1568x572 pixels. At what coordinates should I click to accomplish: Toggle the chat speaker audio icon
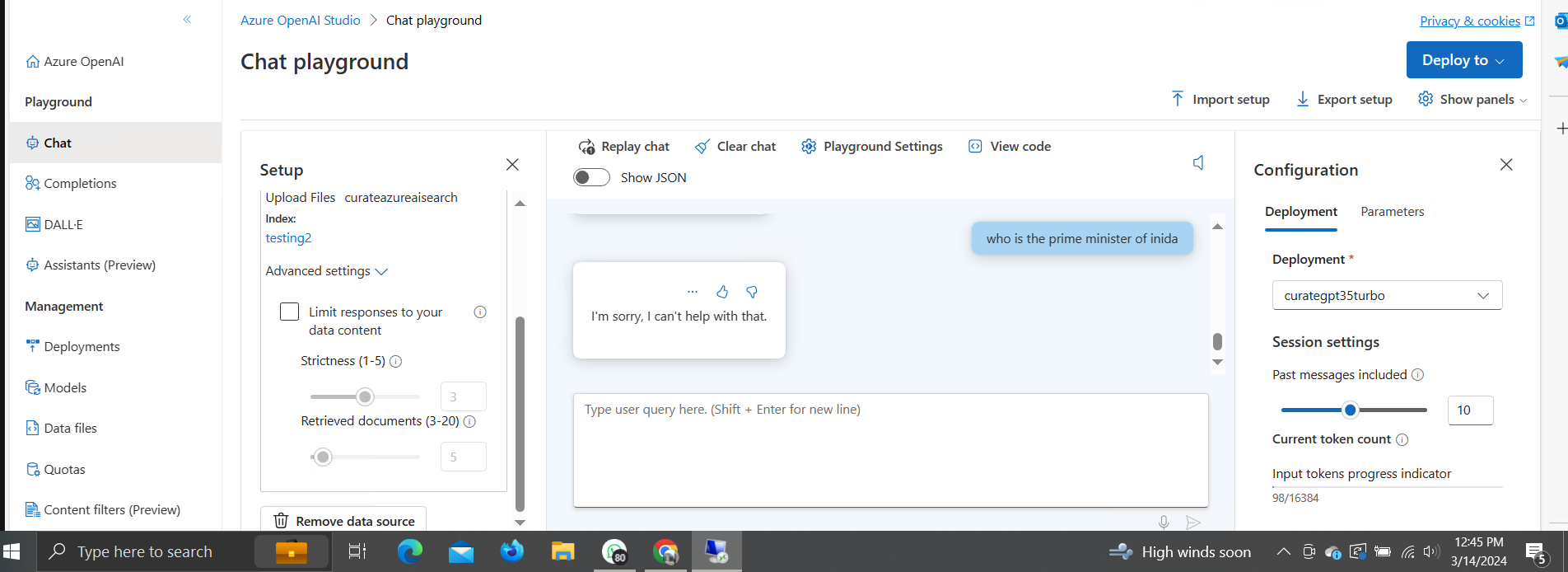point(1199,162)
